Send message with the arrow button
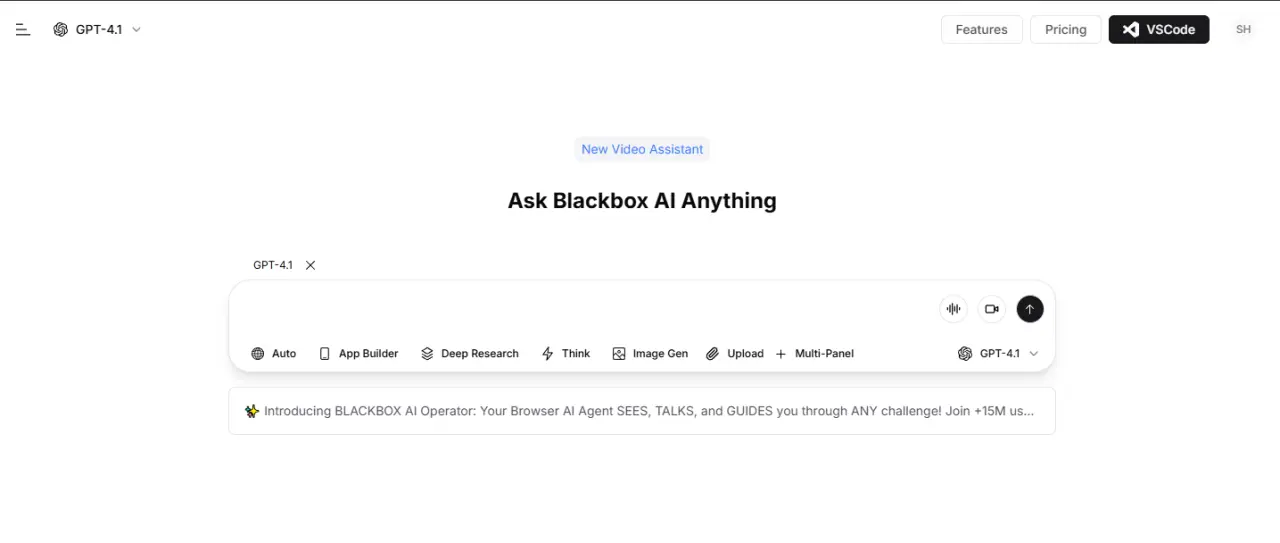The image size is (1280, 543). pyautogui.click(x=1030, y=309)
